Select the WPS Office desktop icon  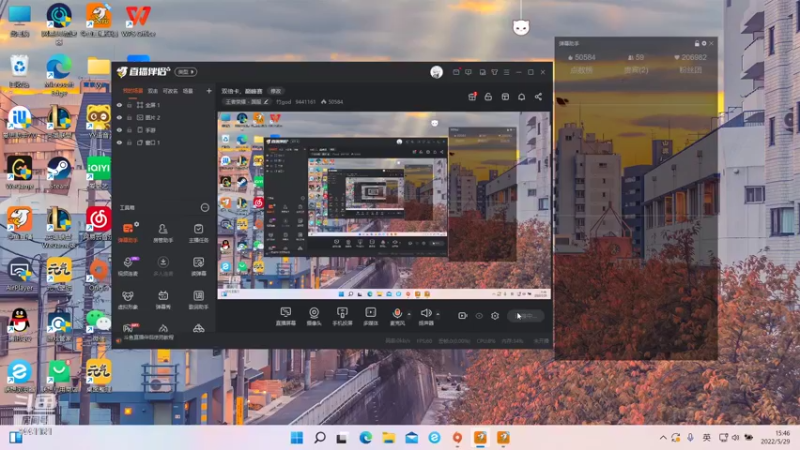click(x=138, y=20)
